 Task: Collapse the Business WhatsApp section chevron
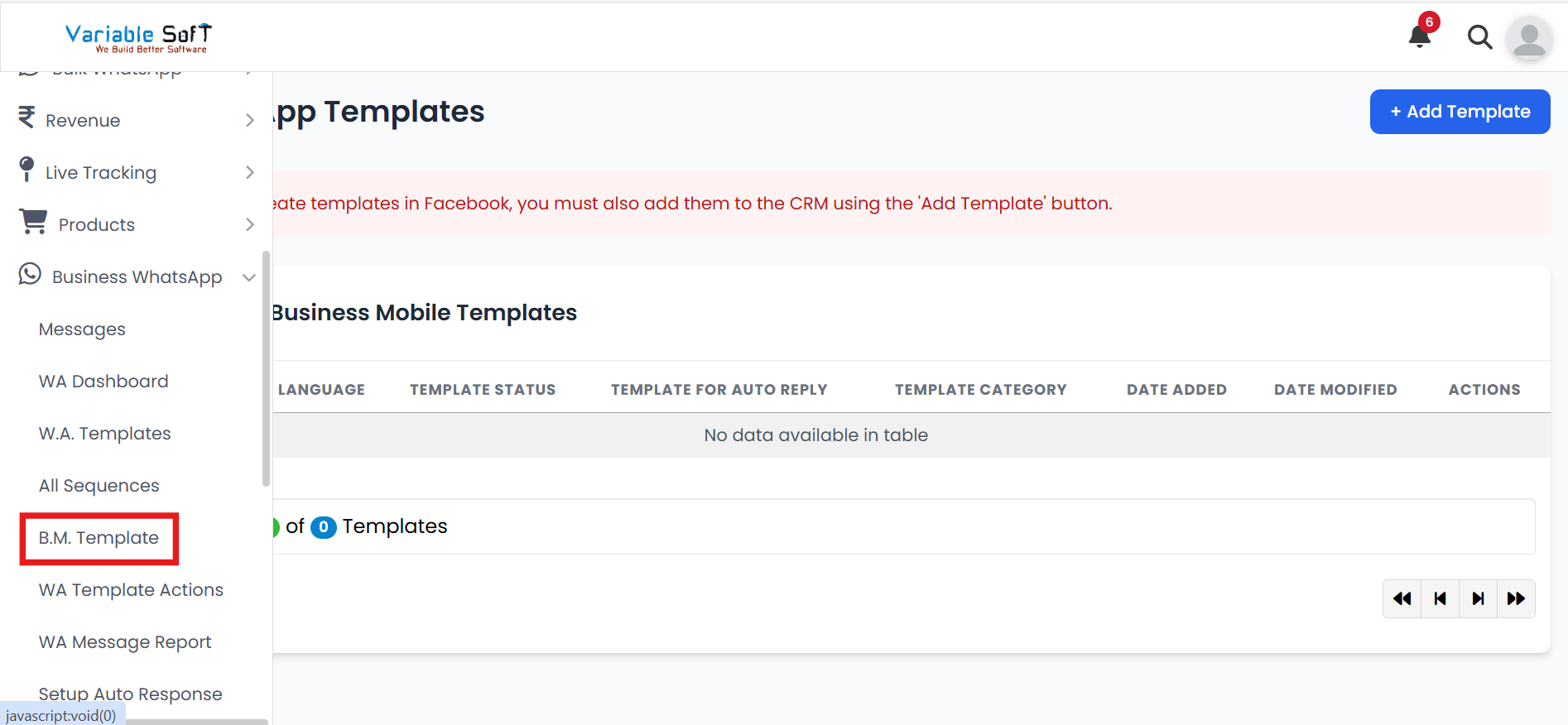249,277
